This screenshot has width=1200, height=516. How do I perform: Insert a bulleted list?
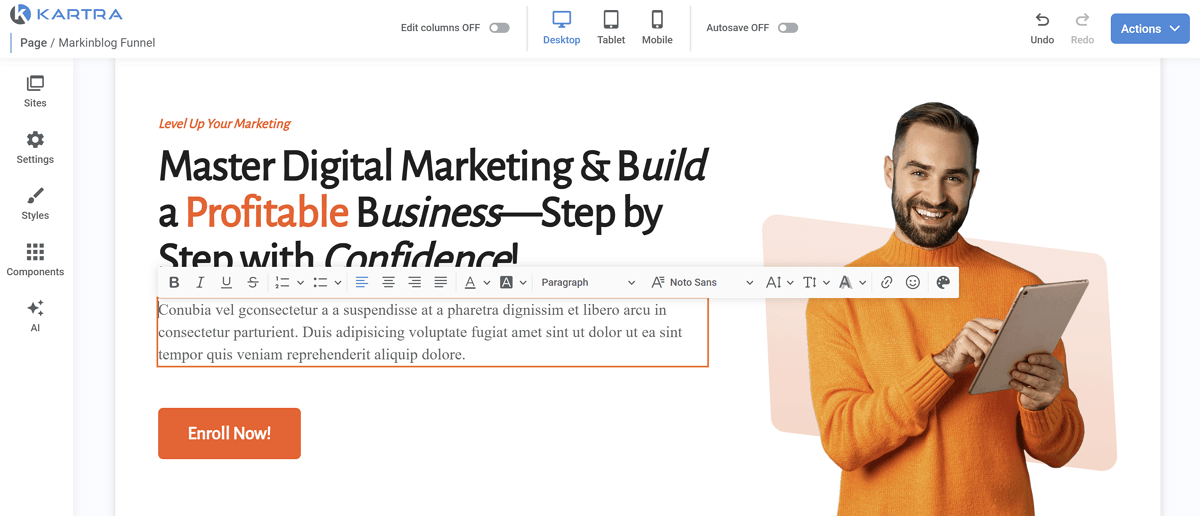coord(320,283)
